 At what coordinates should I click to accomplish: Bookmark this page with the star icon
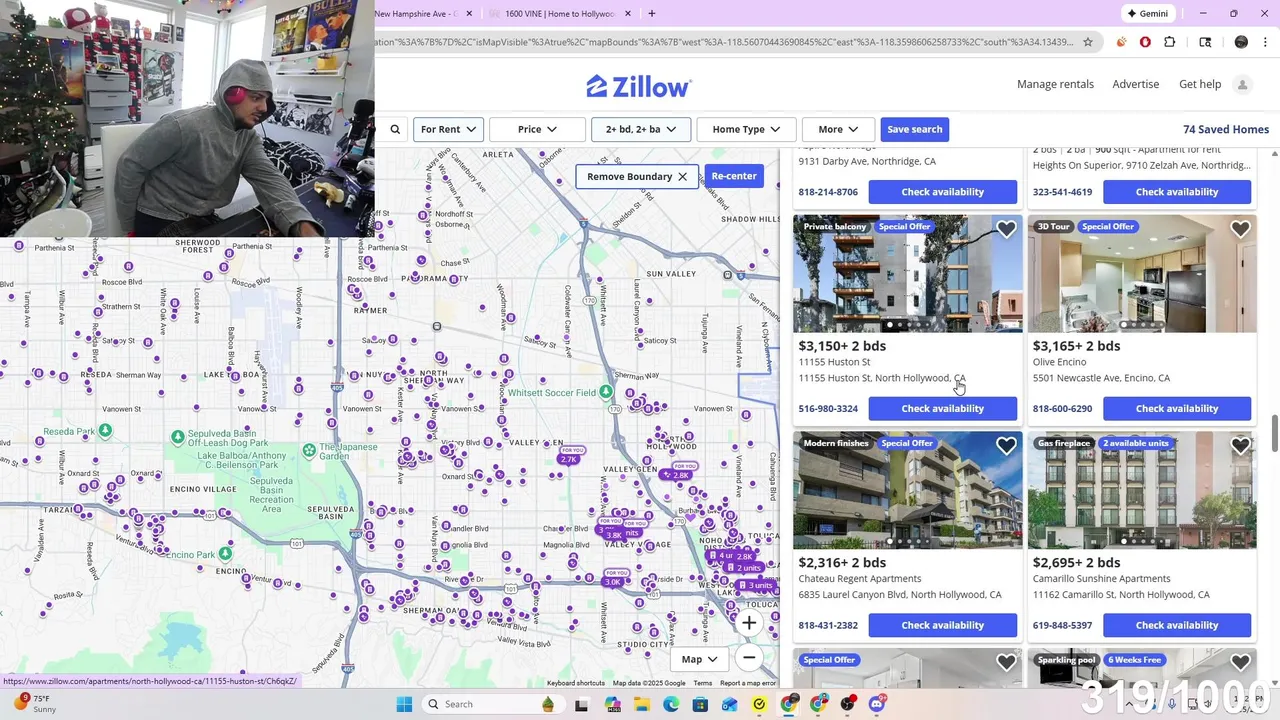pos(1088,42)
